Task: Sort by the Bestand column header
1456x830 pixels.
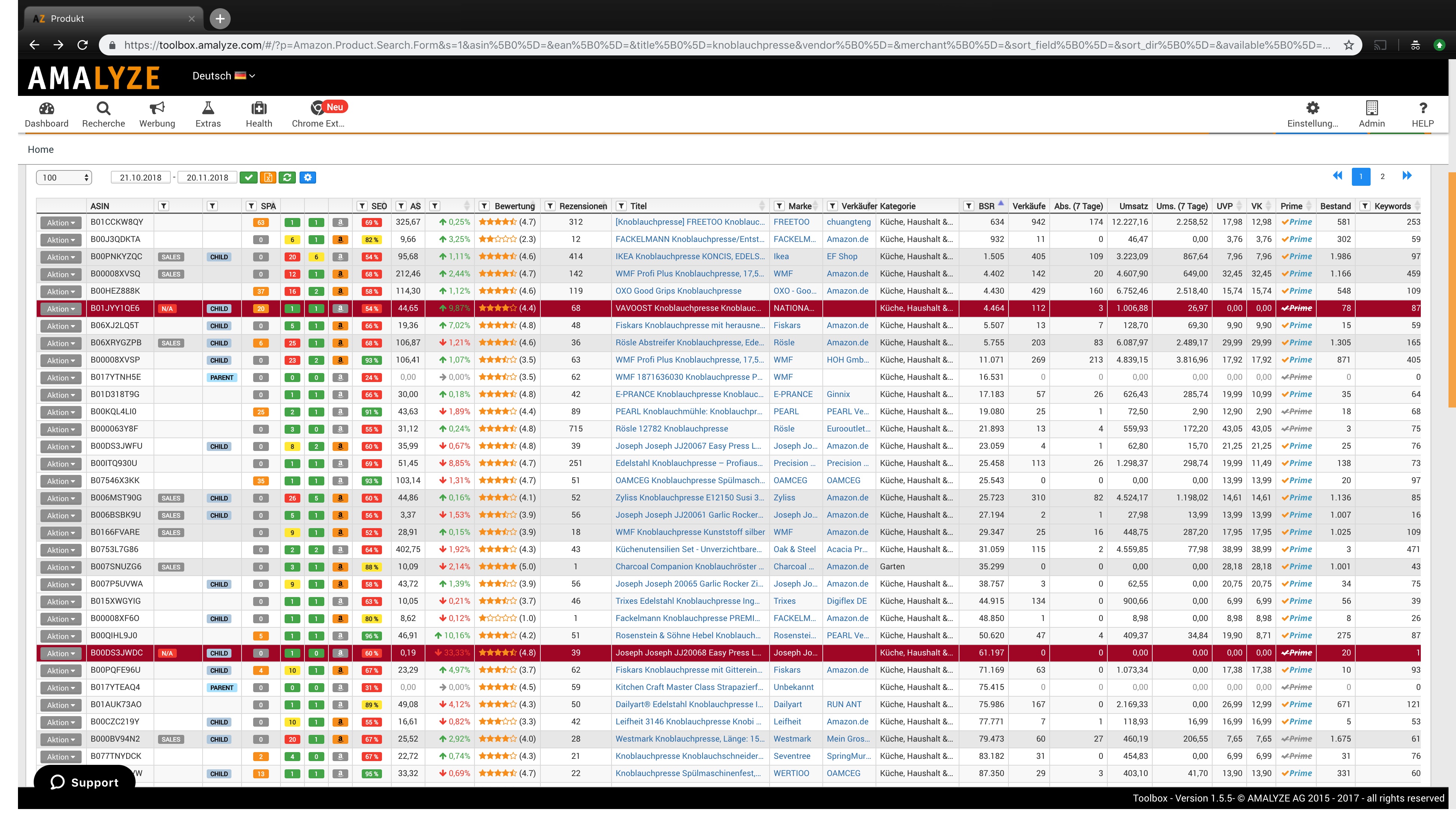Action: (1335, 206)
